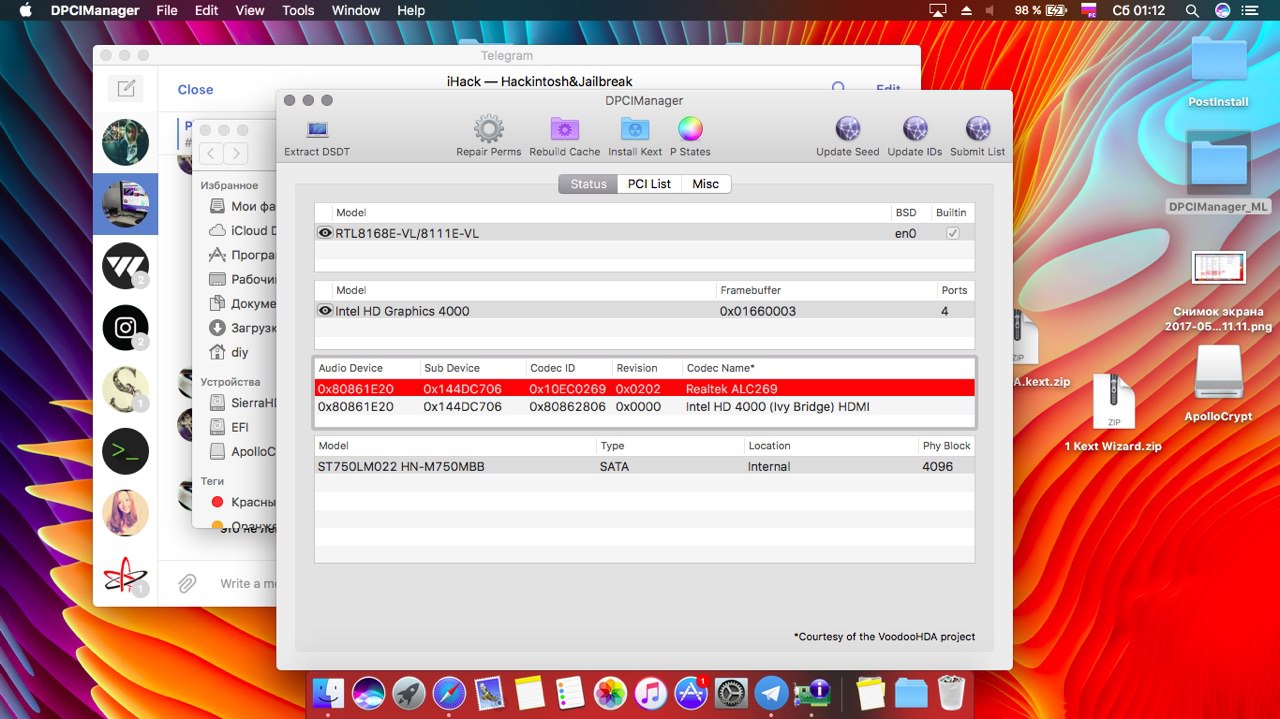Viewport: 1280px width, 719px height.
Task: Open the View menu
Action: (250, 10)
